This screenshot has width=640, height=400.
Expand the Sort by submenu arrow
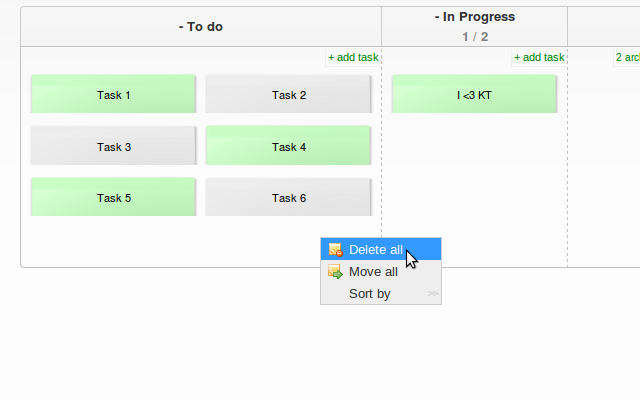coord(432,294)
